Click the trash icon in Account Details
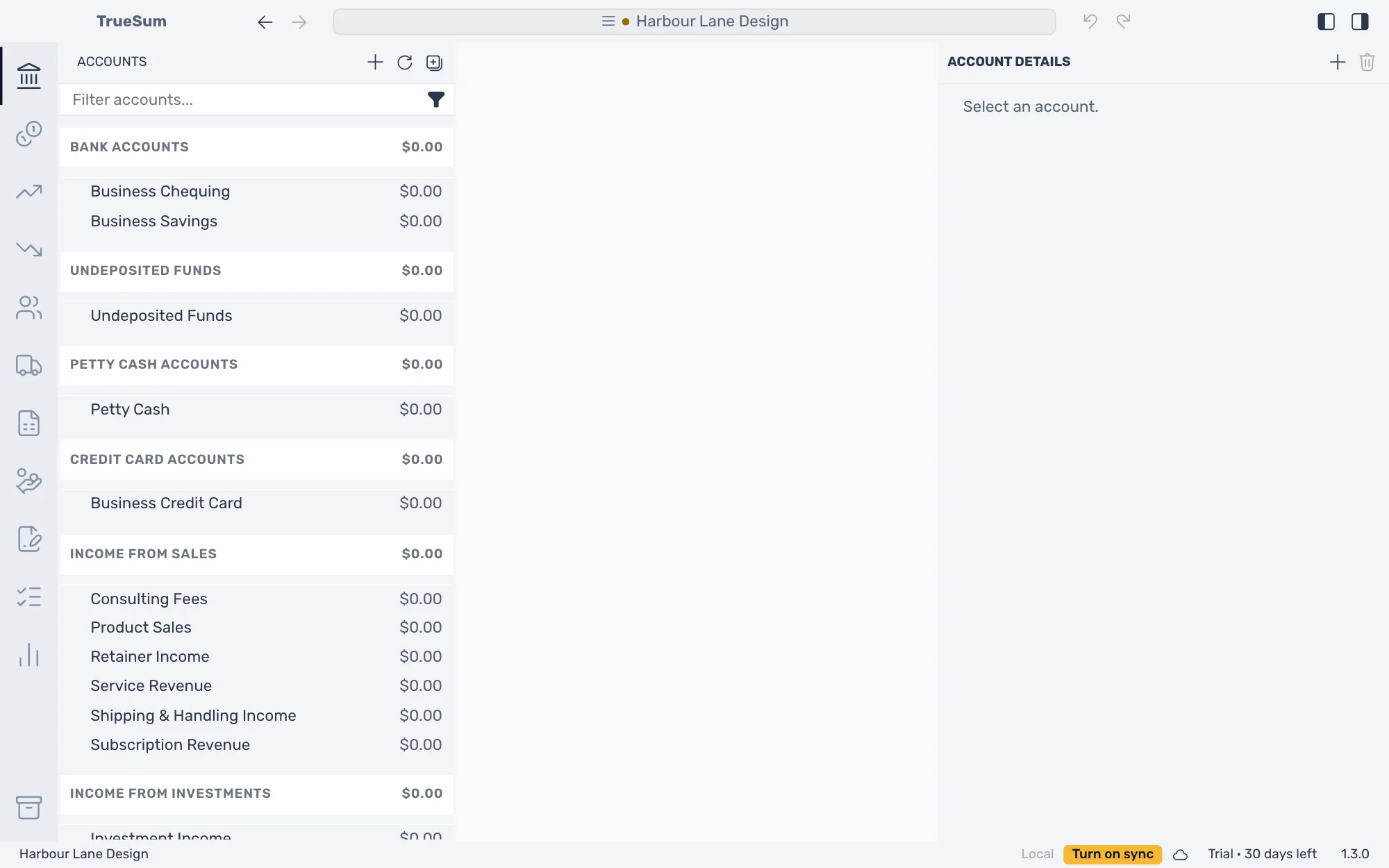Image resolution: width=1389 pixels, height=868 pixels. [x=1367, y=62]
